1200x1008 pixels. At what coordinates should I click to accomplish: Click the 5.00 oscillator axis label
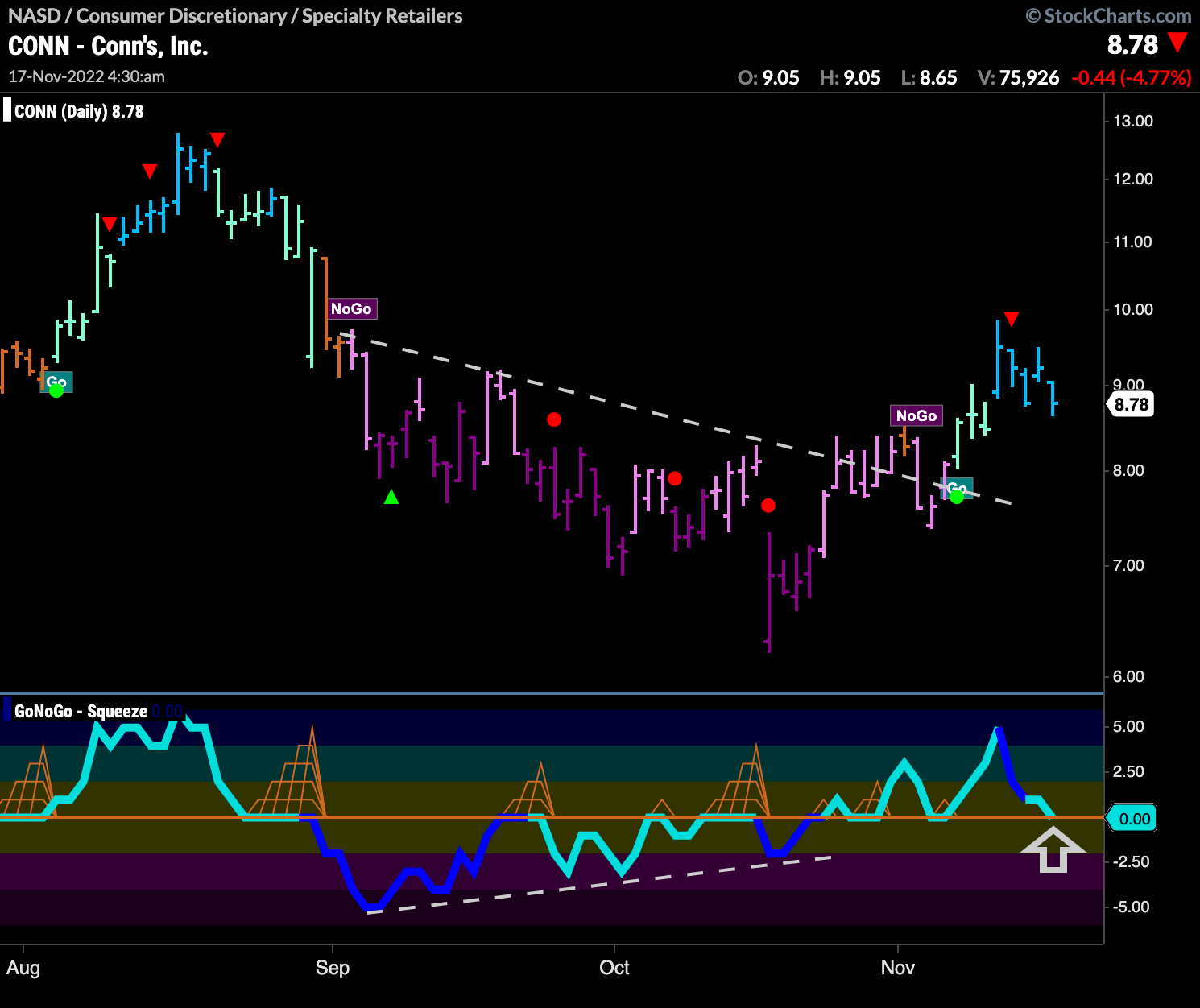(x=1128, y=726)
